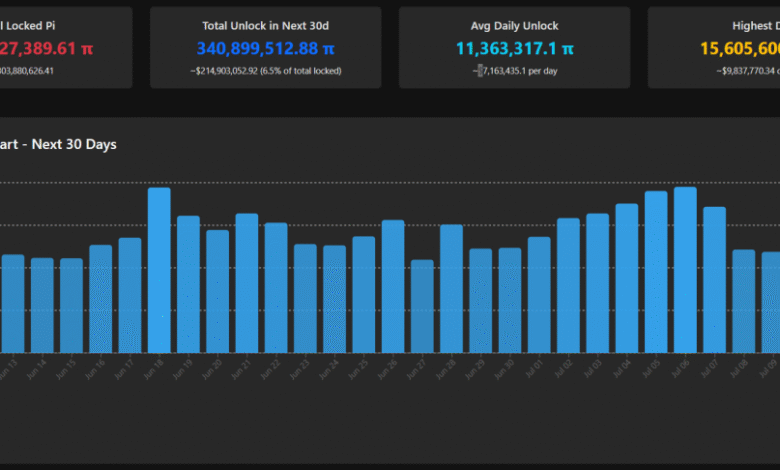Click the 'Next 30 Days' chart title
The image size is (780, 470).
tap(74, 144)
